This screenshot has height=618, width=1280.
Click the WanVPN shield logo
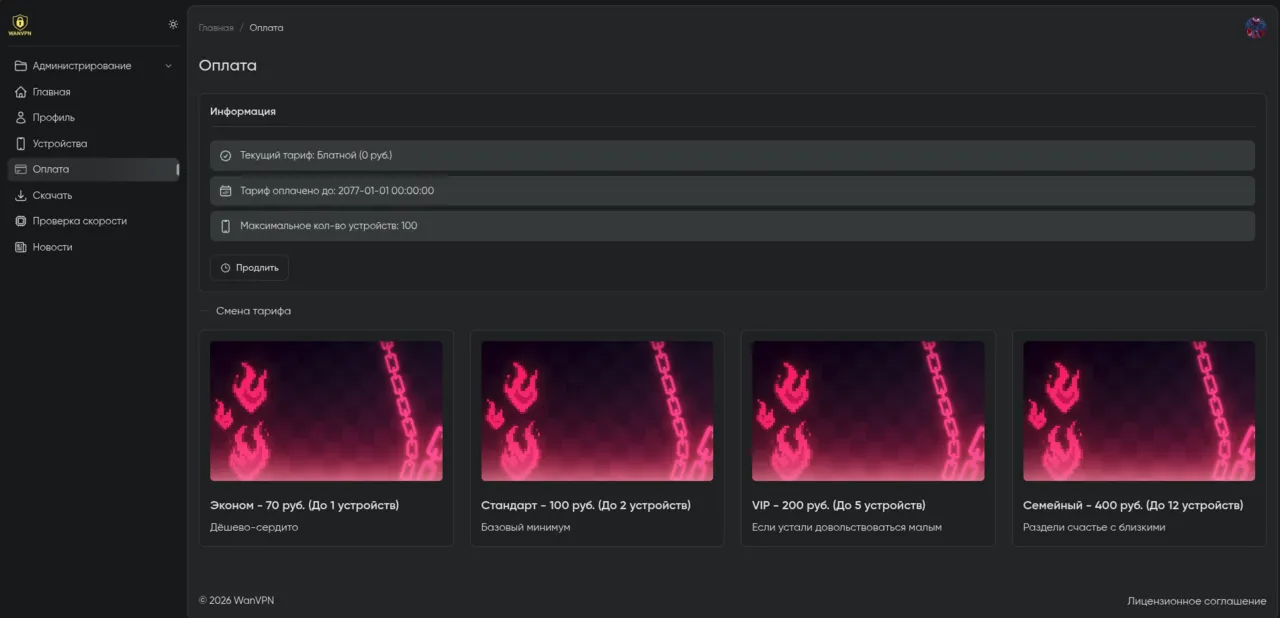point(20,24)
